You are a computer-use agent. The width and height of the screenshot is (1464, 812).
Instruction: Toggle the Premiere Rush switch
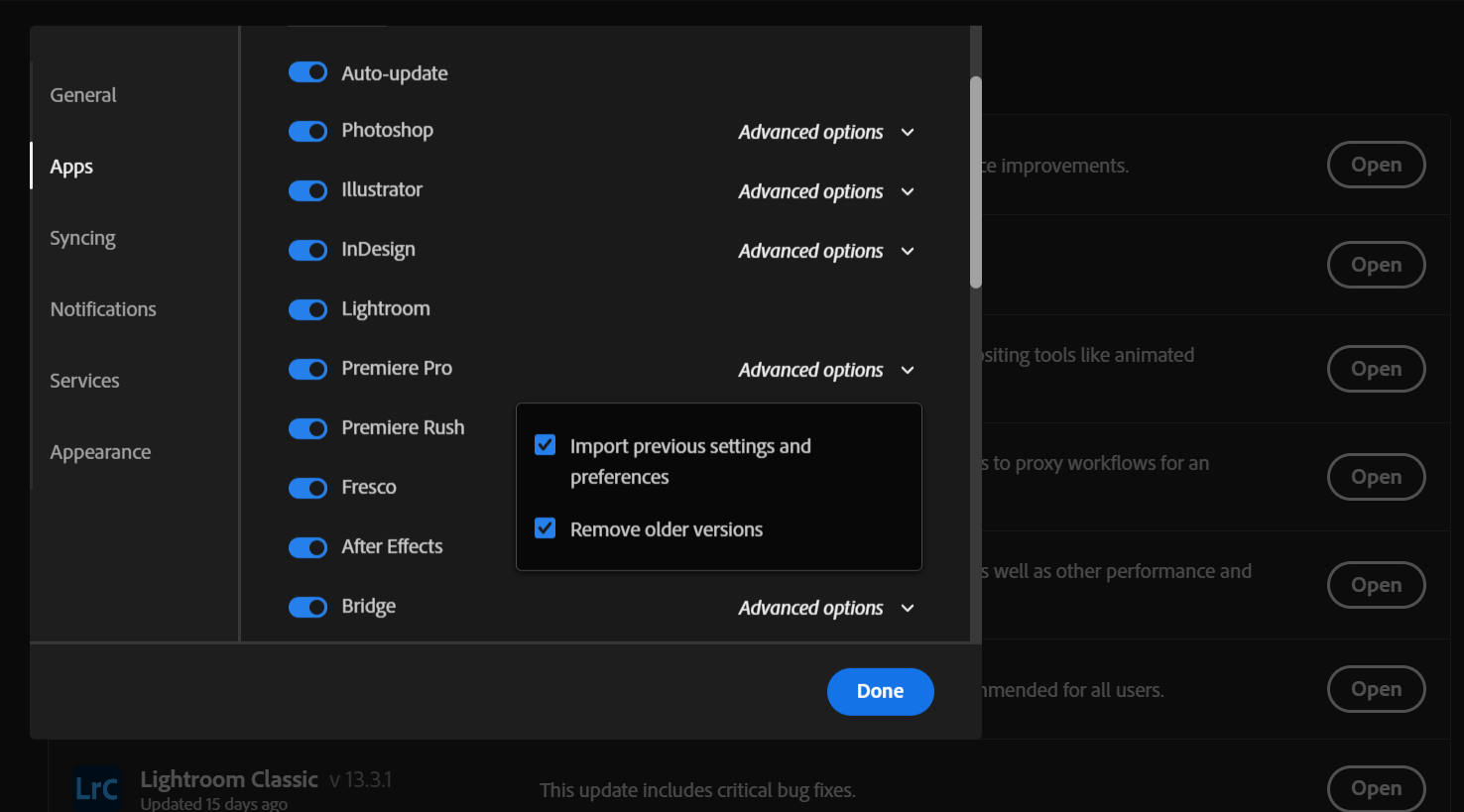click(307, 428)
